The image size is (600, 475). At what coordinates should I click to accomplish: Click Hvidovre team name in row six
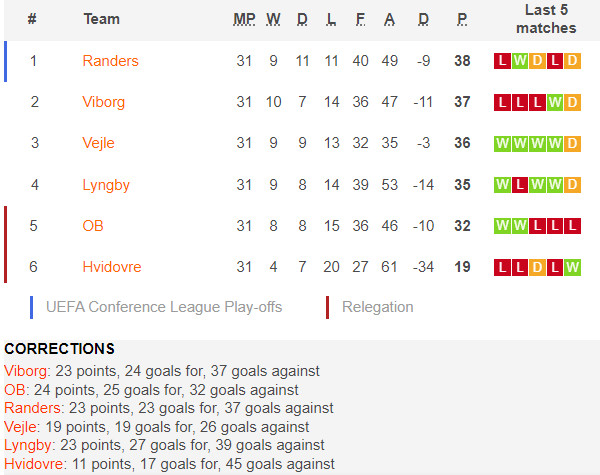[112, 267]
